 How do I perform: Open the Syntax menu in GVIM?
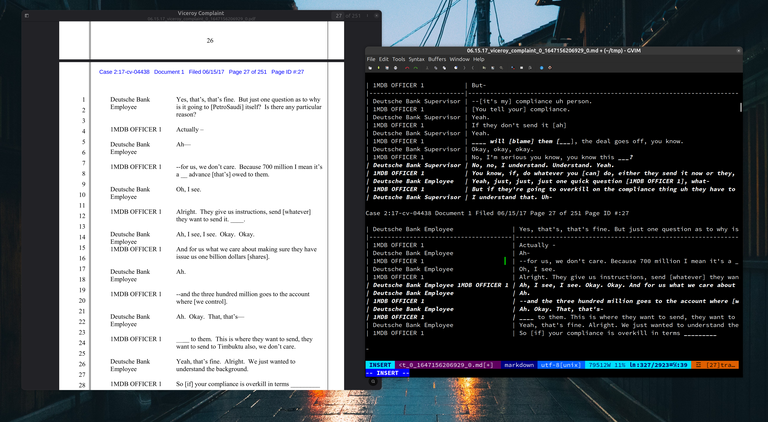416,59
